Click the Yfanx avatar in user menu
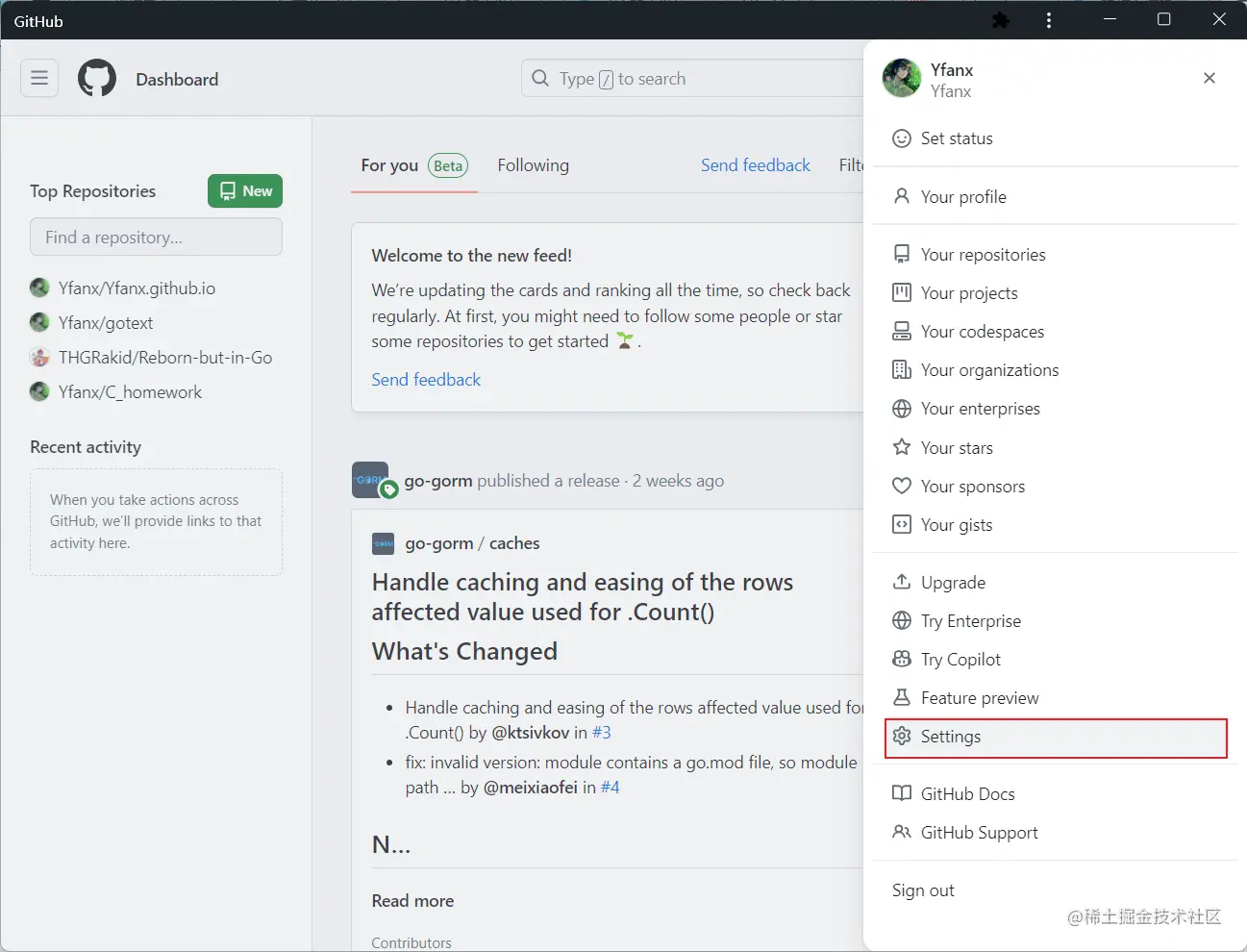The image size is (1247, 952). (902, 79)
